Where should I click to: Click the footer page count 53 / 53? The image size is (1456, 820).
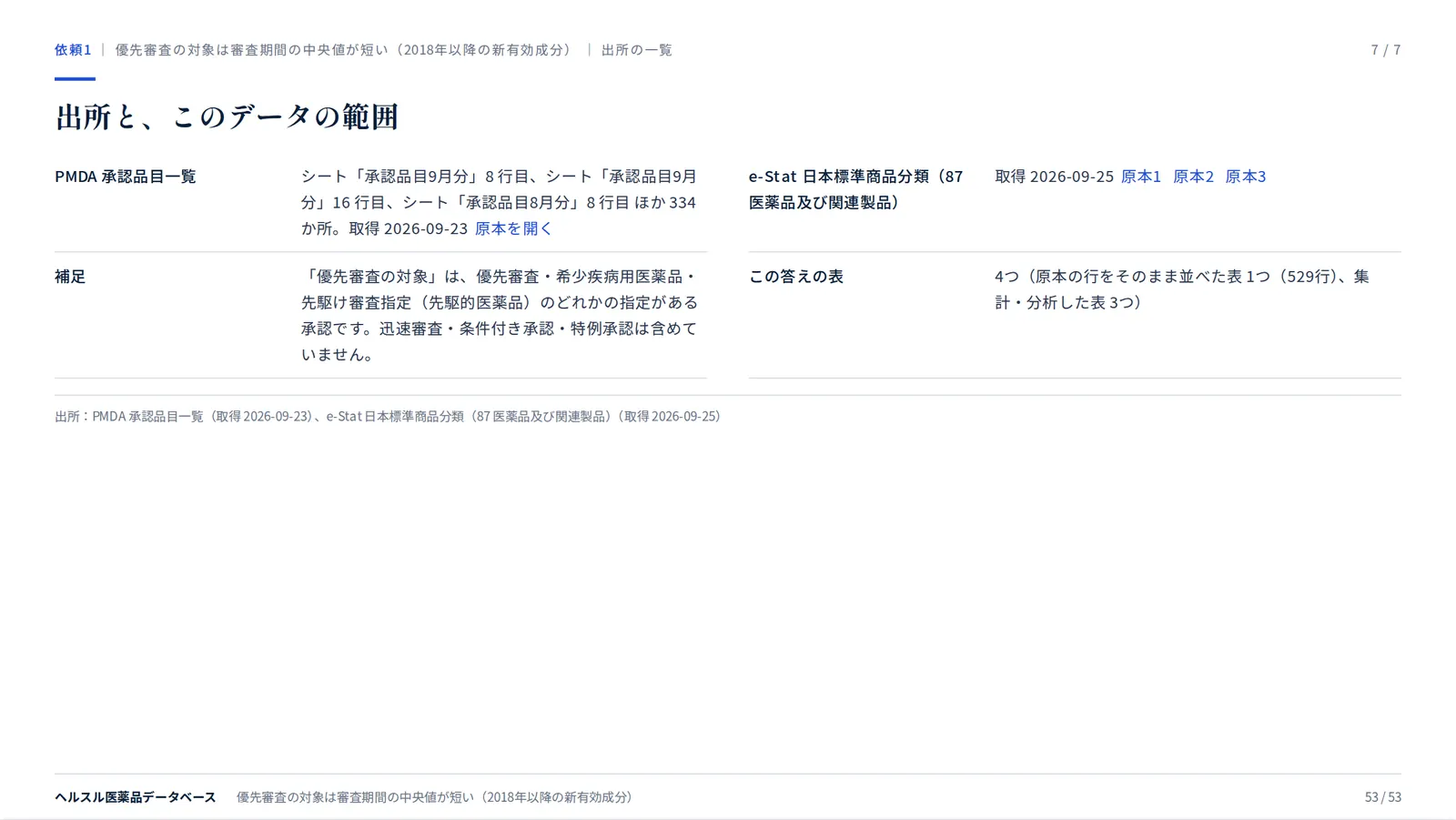click(x=1383, y=797)
